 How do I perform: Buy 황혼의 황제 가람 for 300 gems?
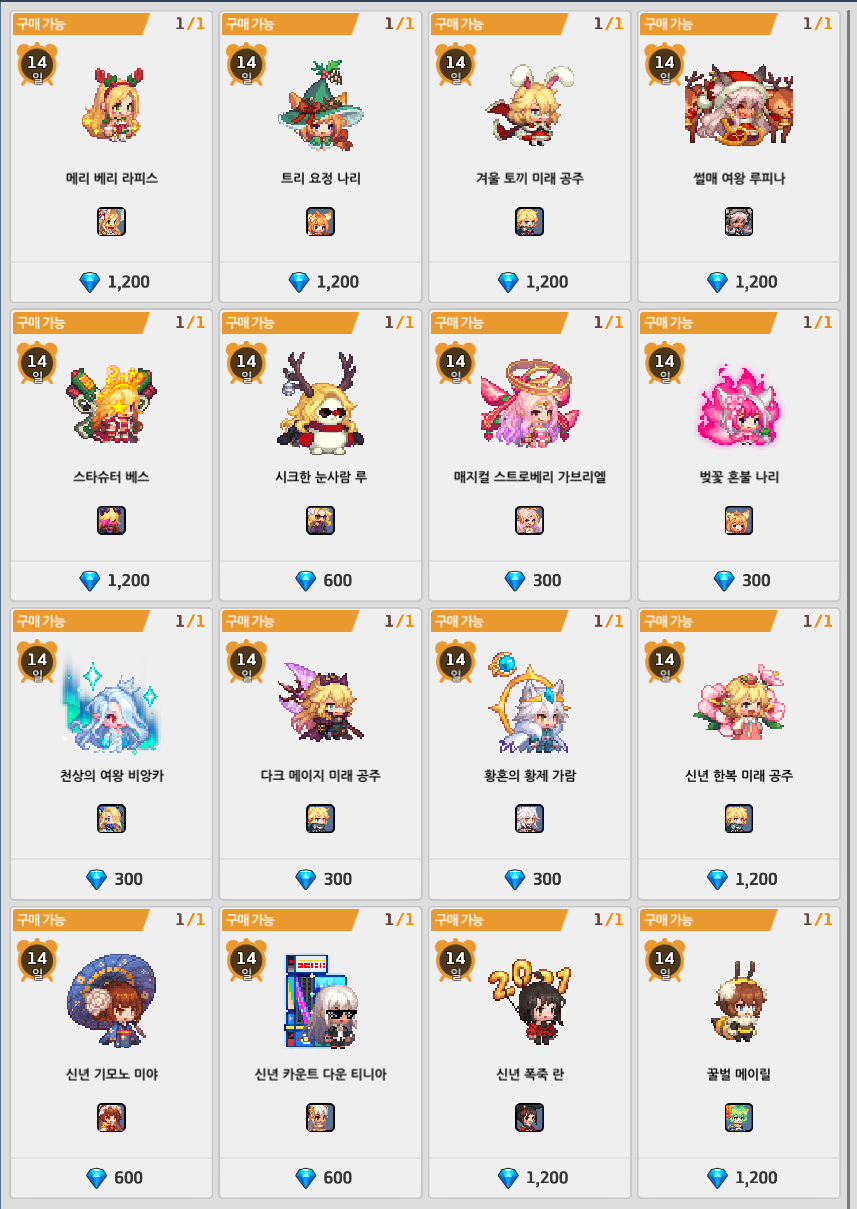click(530, 879)
